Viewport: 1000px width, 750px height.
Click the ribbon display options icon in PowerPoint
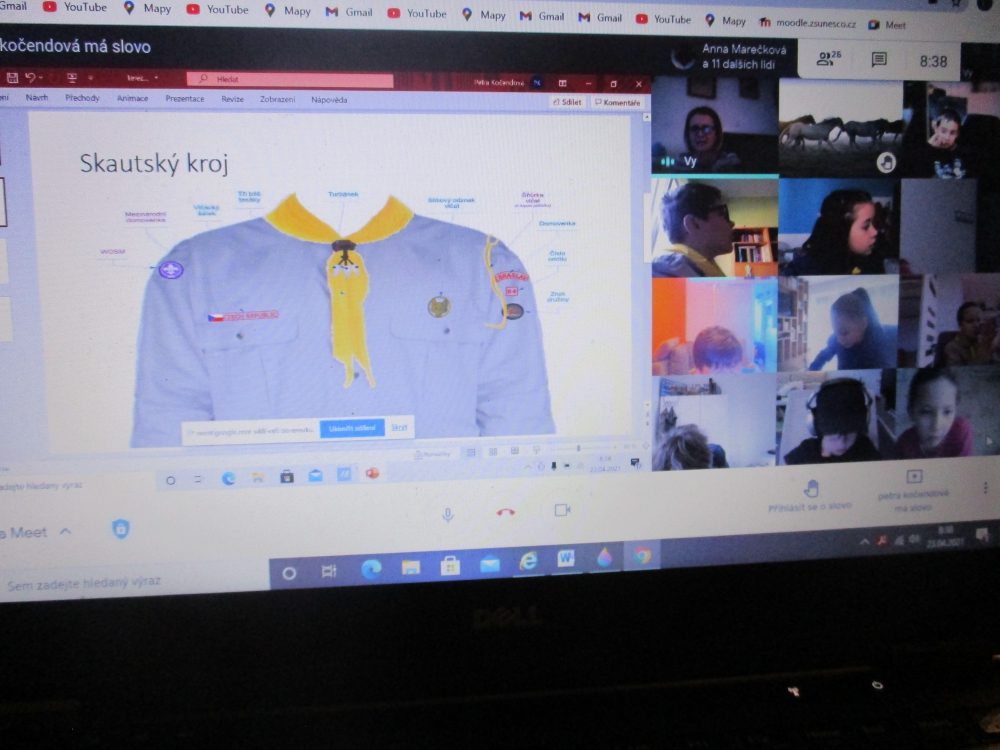562,83
